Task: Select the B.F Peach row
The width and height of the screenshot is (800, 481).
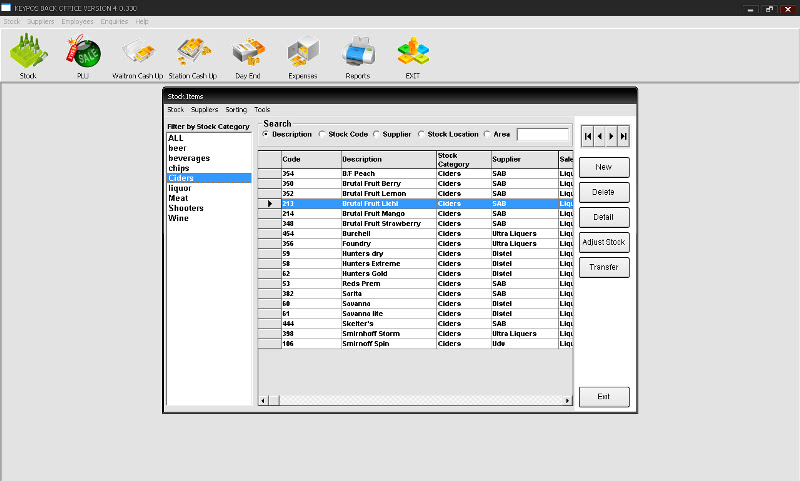Action: 415,174
